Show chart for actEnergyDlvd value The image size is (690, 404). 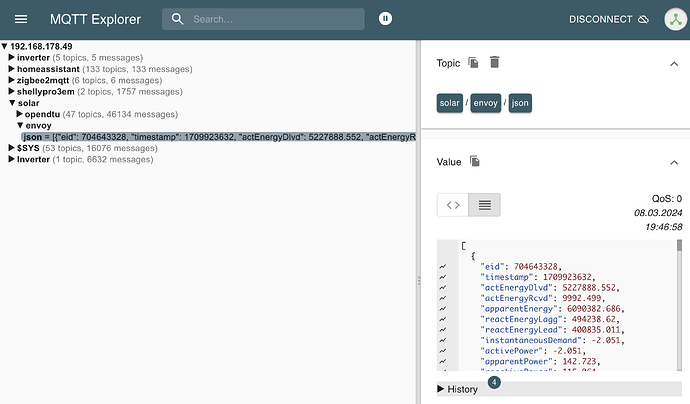[442, 288]
